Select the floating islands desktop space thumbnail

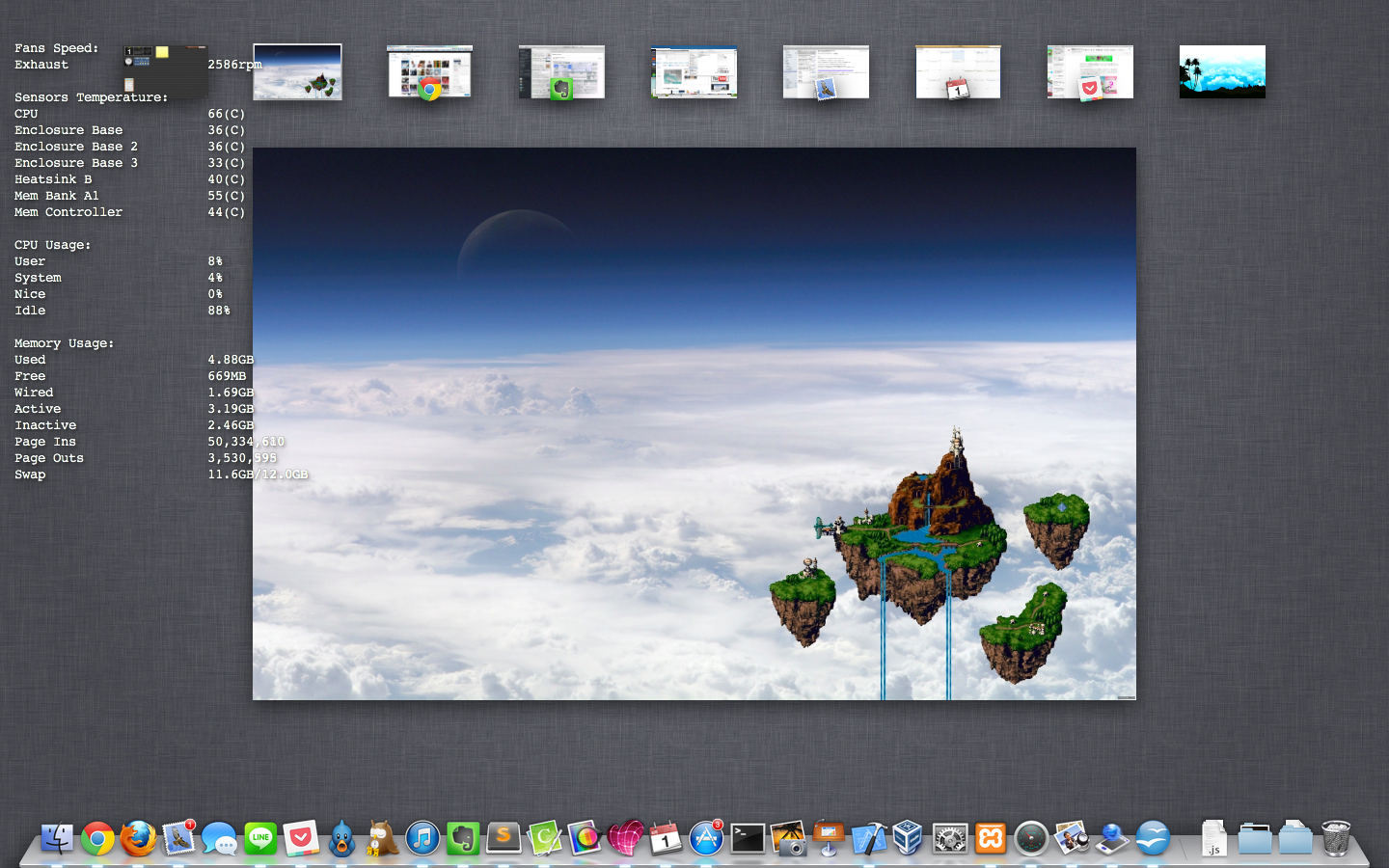tap(297, 71)
